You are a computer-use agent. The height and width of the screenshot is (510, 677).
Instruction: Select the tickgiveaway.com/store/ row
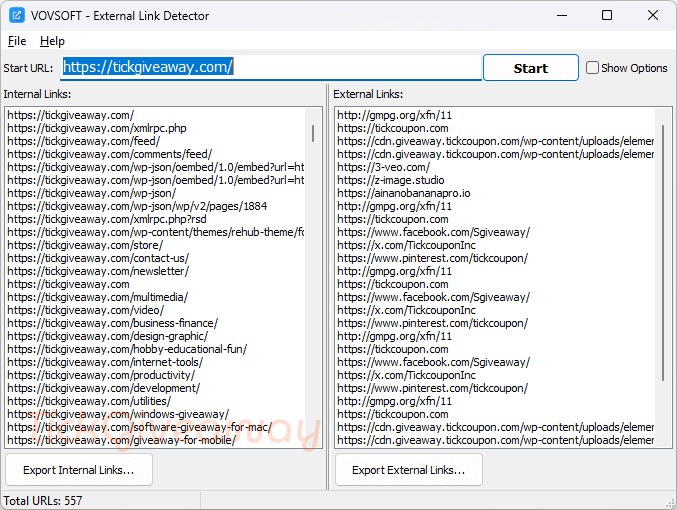(155, 245)
